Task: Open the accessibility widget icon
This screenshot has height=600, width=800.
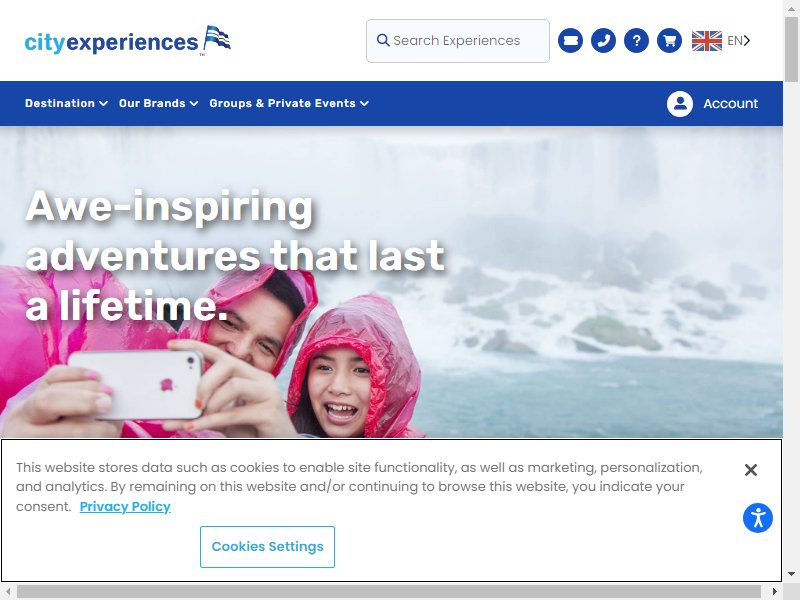Action: (x=758, y=518)
